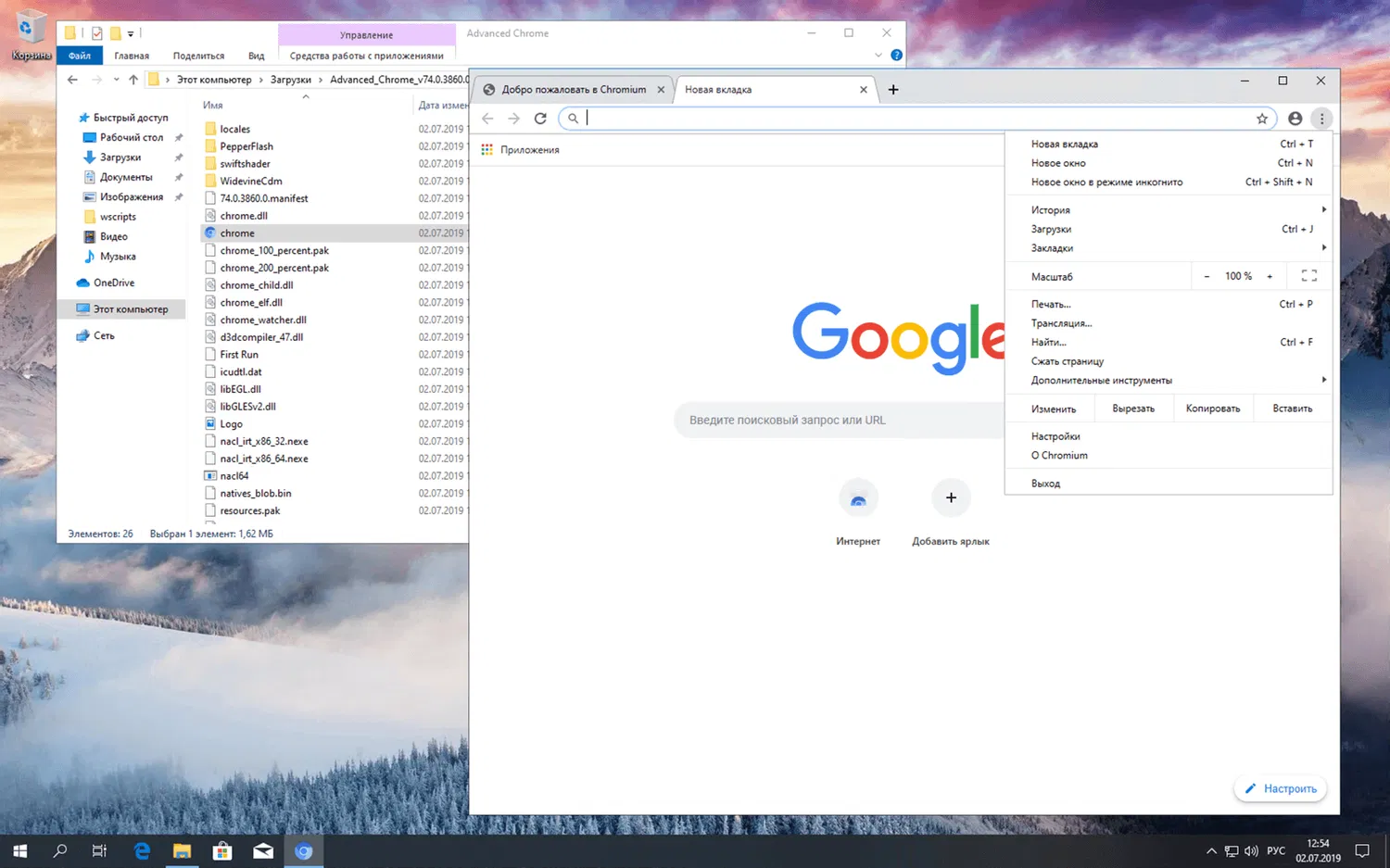Click О Chromium menu entry
Image resolution: width=1390 pixels, height=868 pixels.
tap(1169, 456)
